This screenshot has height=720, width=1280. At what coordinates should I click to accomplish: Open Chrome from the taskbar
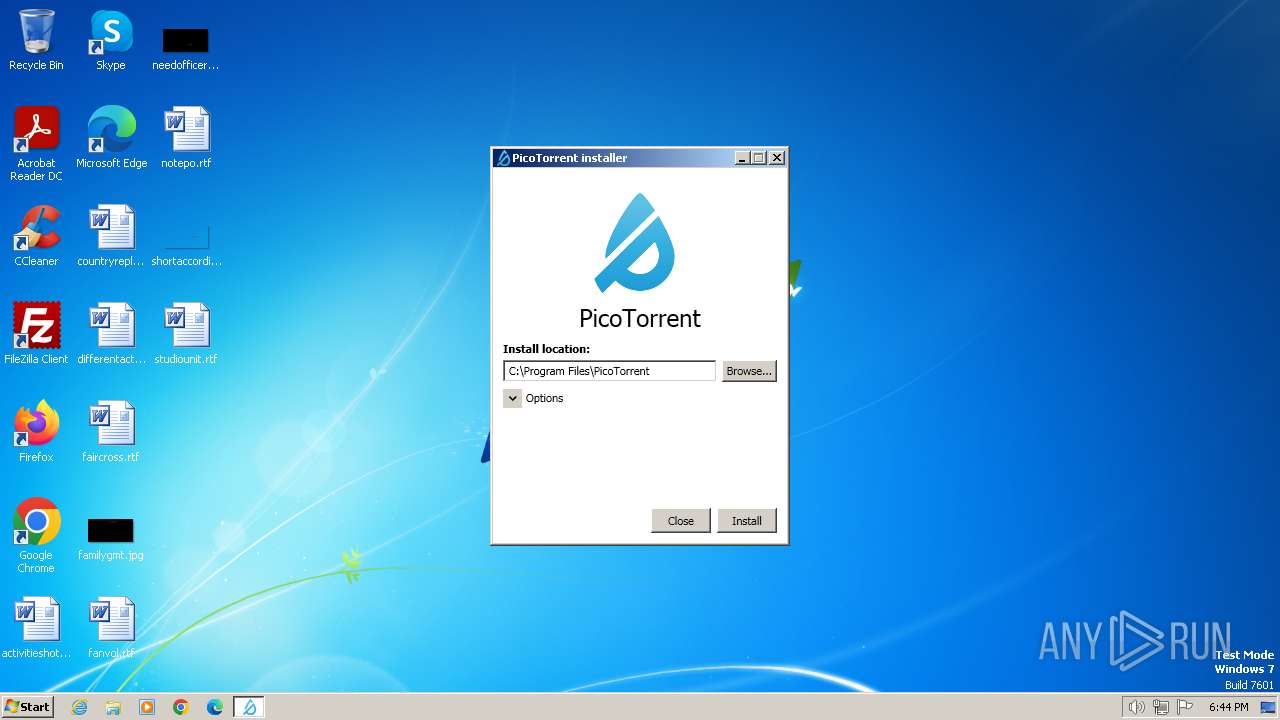pos(181,707)
